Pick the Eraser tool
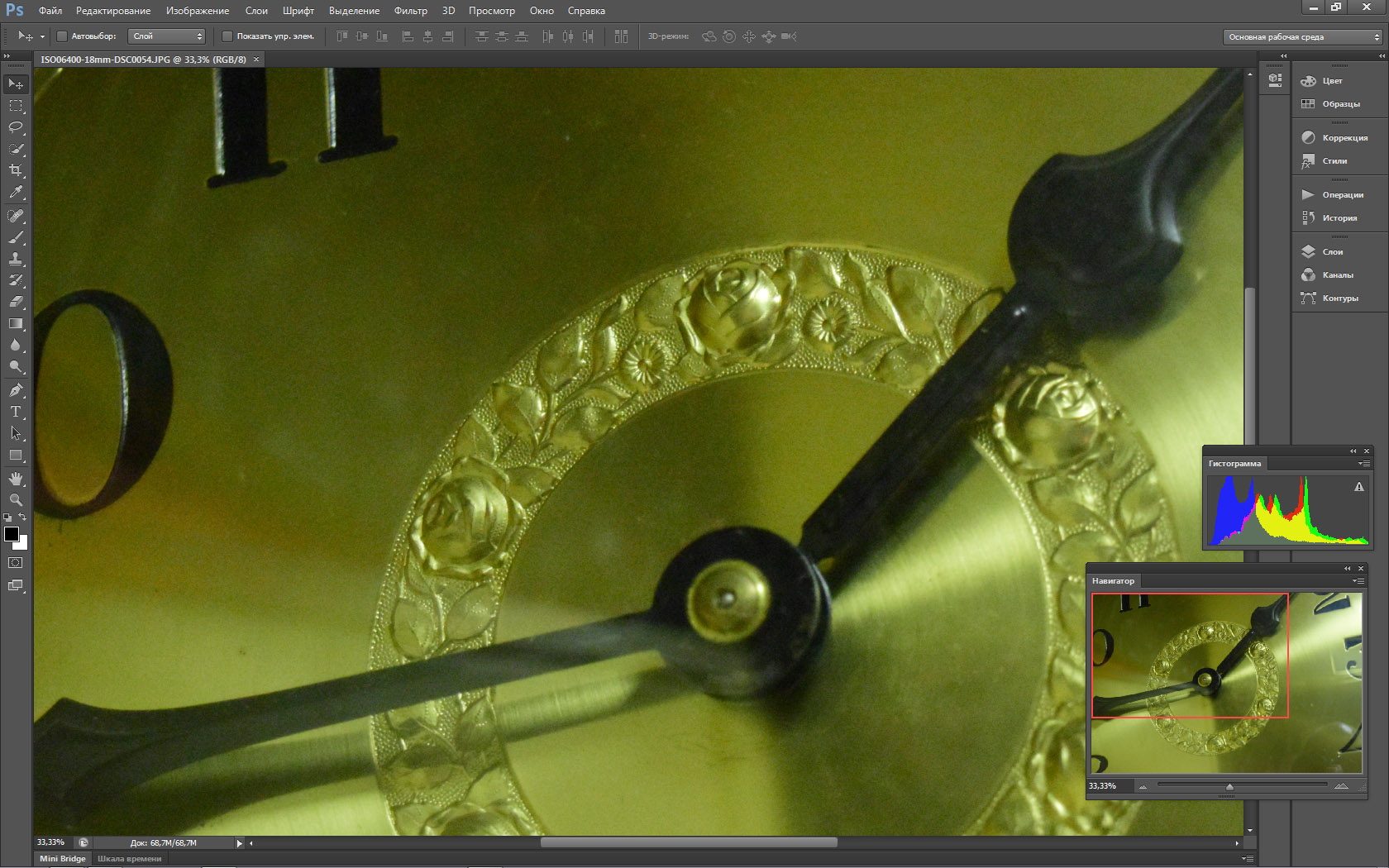Viewport: 1389px width, 868px height. [x=16, y=302]
